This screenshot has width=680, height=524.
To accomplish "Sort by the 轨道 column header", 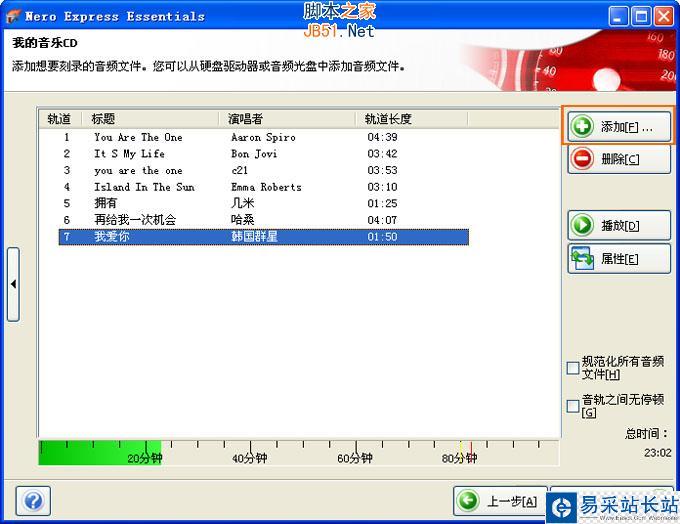I will click(59, 119).
